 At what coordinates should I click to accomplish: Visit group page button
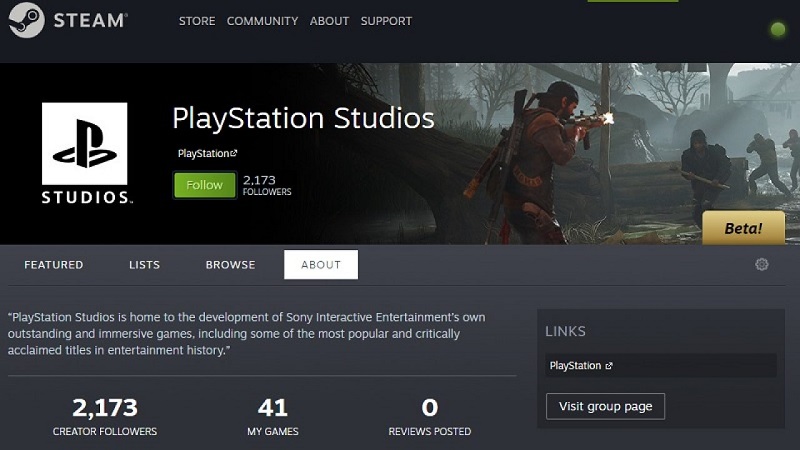[605, 406]
